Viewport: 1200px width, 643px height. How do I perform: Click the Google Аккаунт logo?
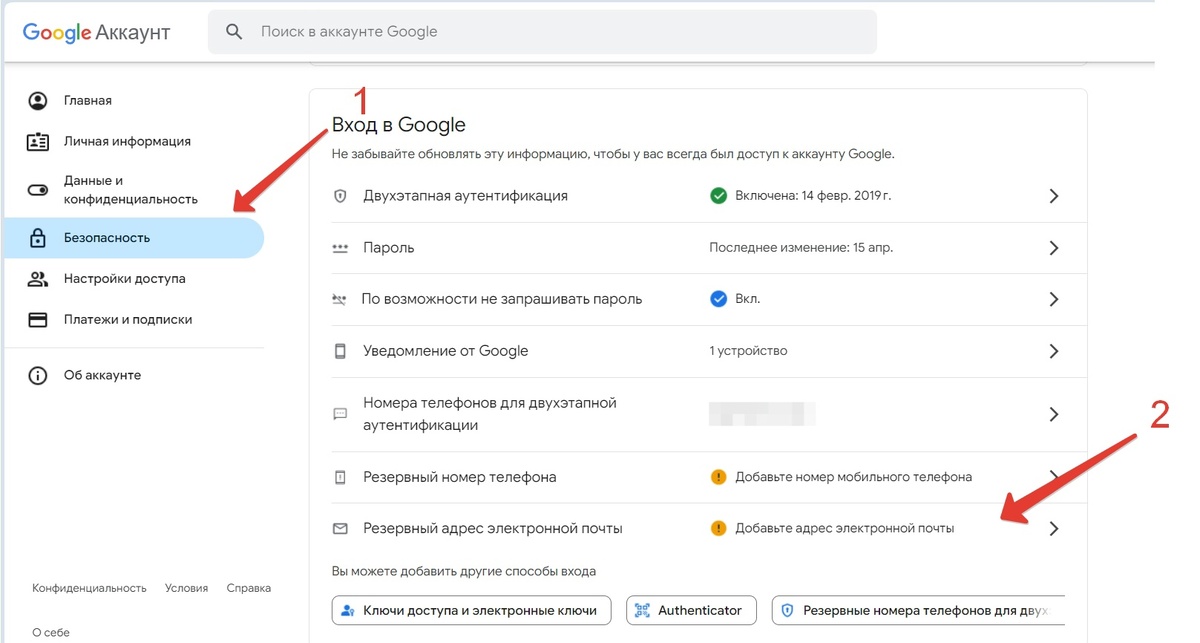point(96,32)
